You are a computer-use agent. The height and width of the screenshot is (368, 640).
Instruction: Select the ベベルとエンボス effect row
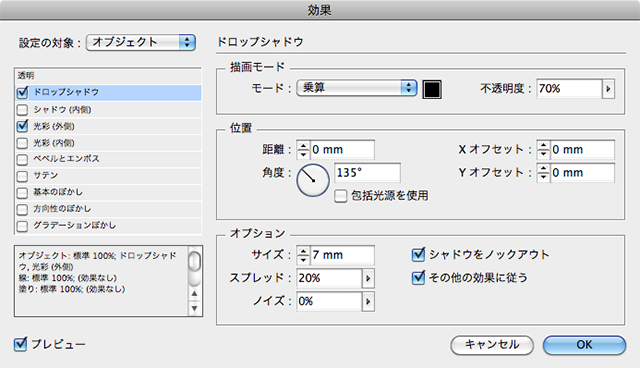(x=108, y=159)
